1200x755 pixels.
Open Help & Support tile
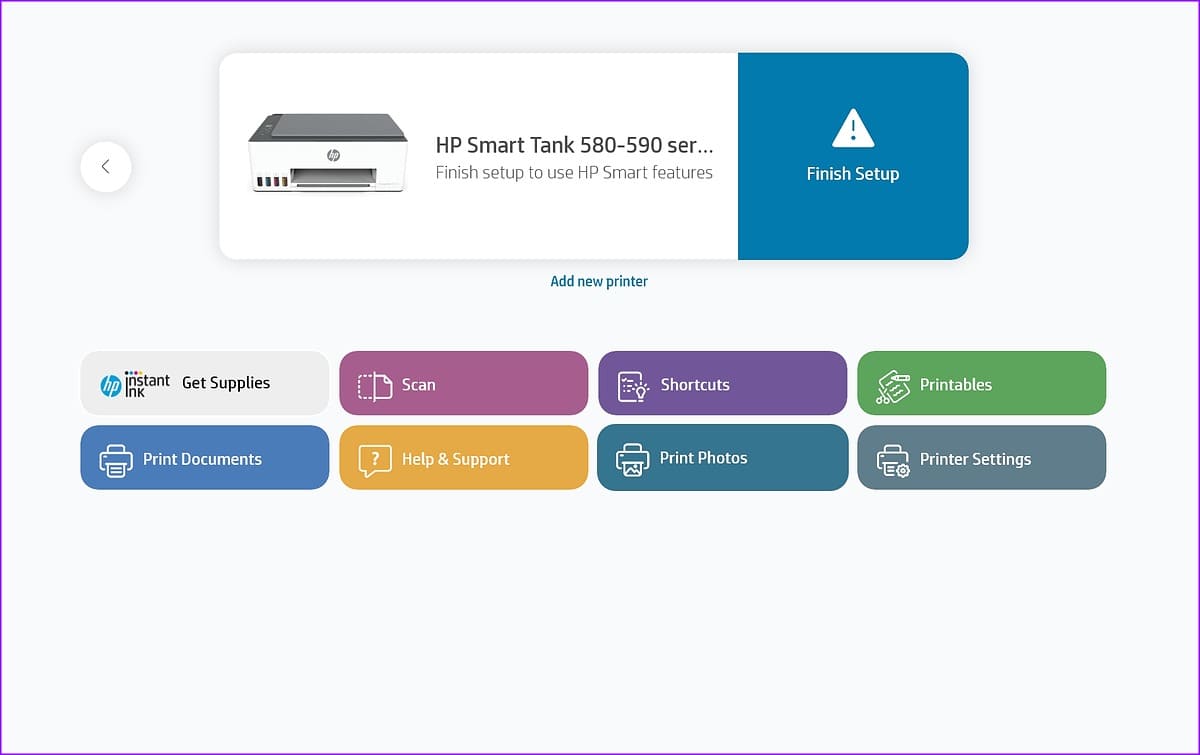coord(464,458)
